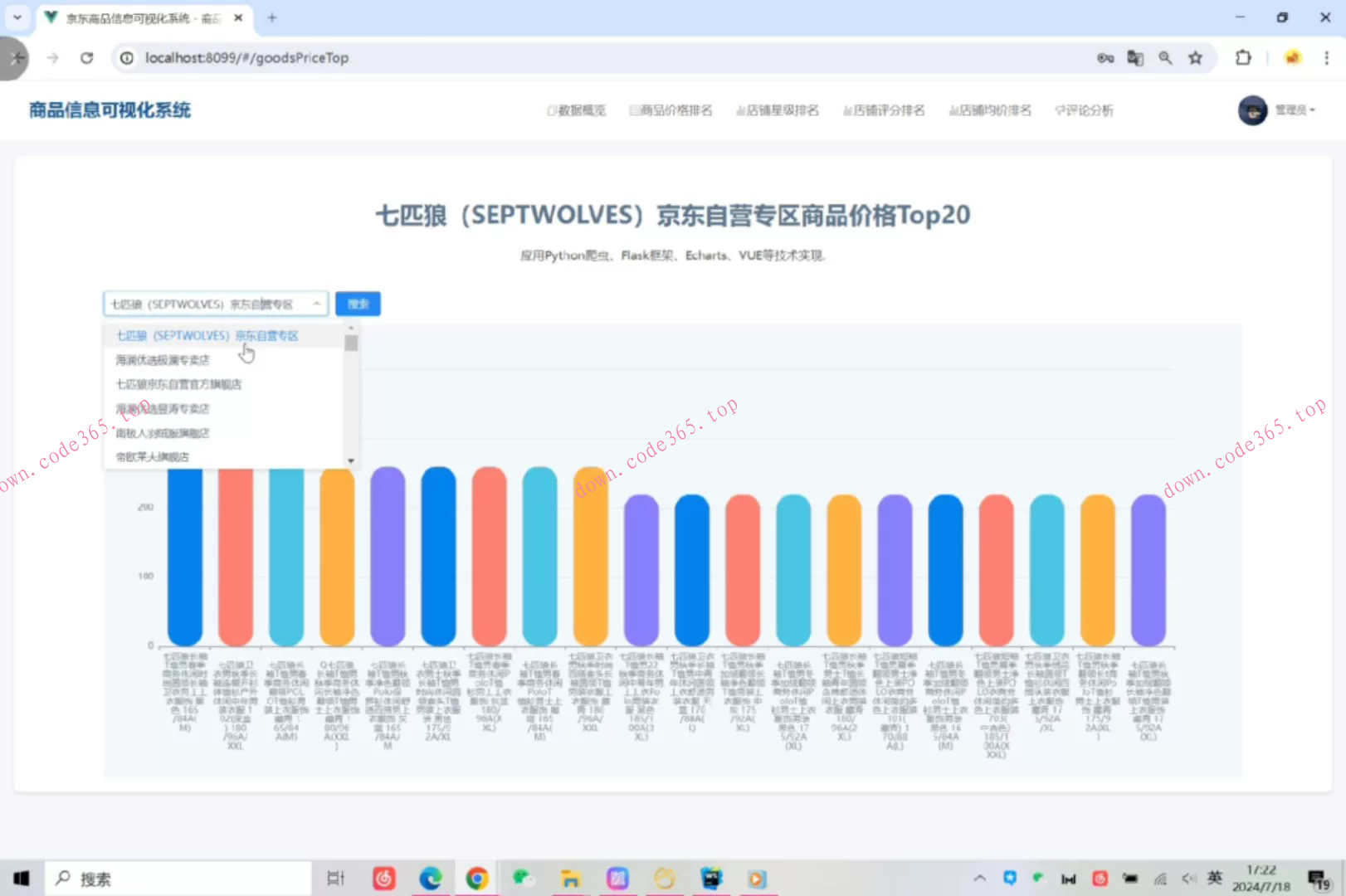Click the translate page icon in address bar
The image size is (1346, 896).
(x=1135, y=58)
